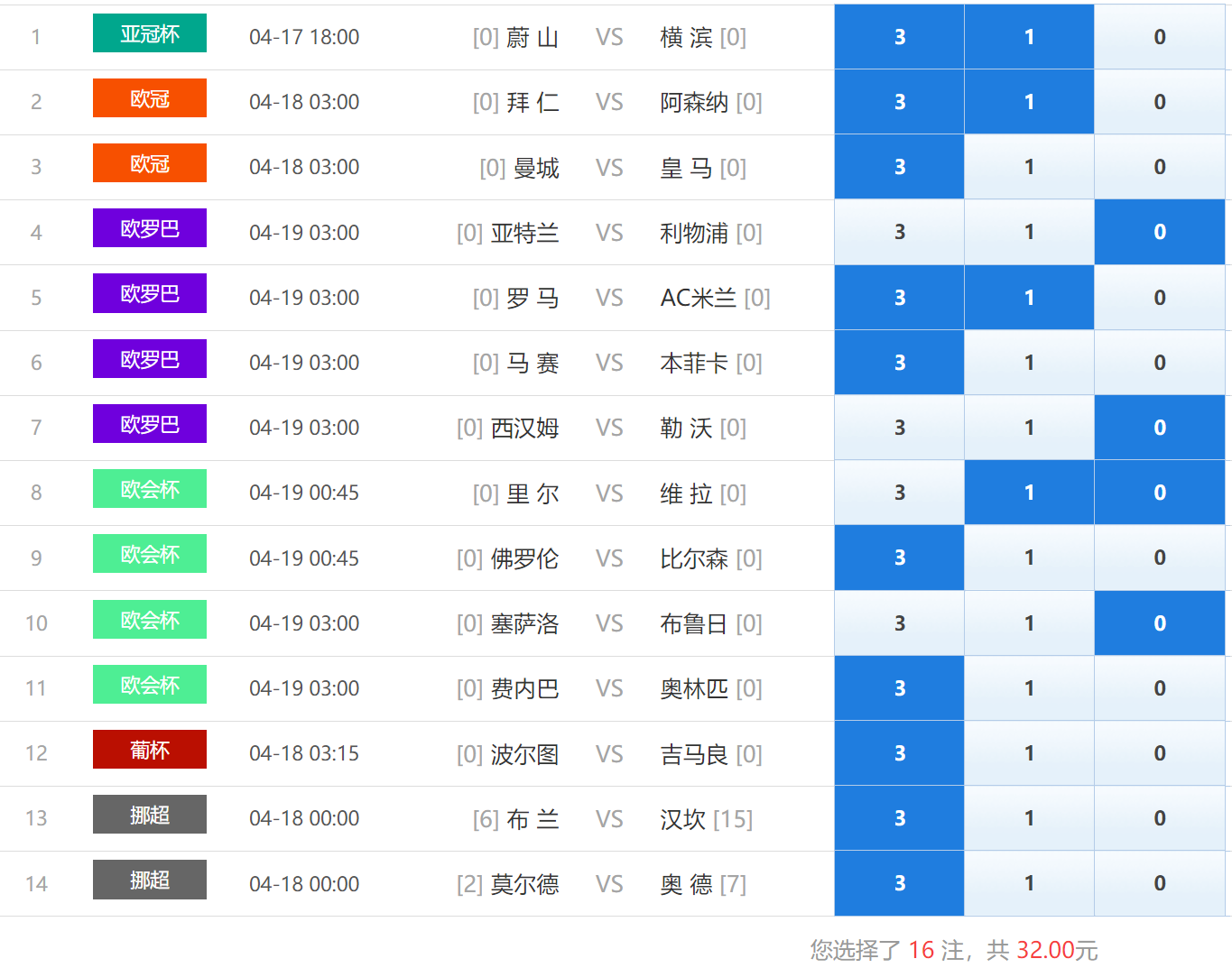The width and height of the screenshot is (1232, 968).
Task: Select 1 for 马赛 vs 本菲卡
Action: (1029, 363)
